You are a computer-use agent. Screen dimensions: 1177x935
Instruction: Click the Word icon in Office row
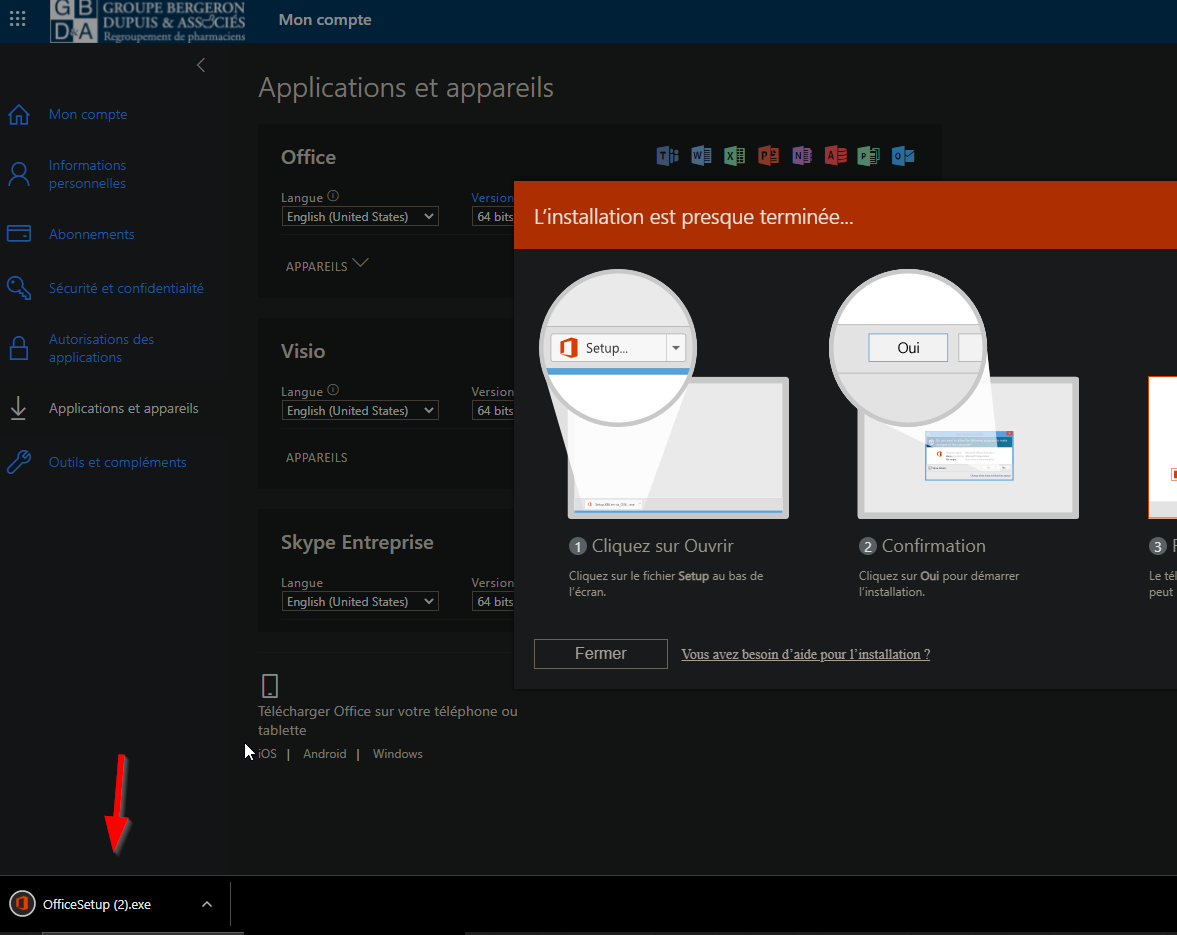coord(701,155)
